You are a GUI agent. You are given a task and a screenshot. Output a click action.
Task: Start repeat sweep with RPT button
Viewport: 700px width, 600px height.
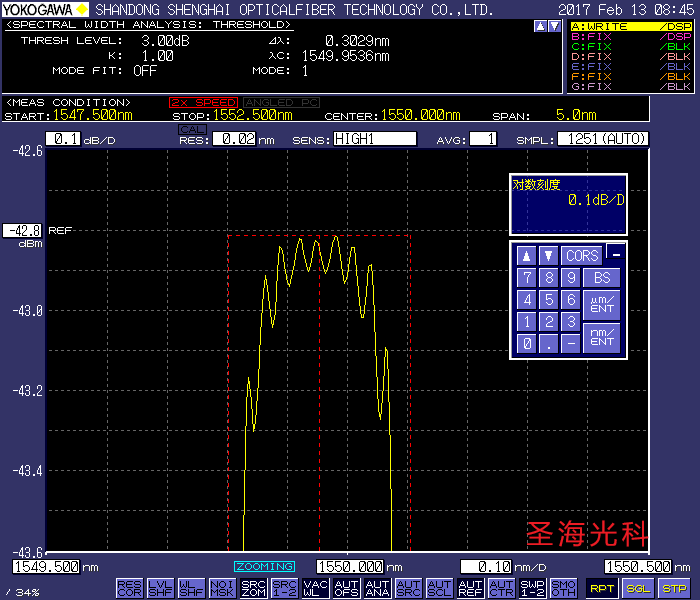point(601,588)
